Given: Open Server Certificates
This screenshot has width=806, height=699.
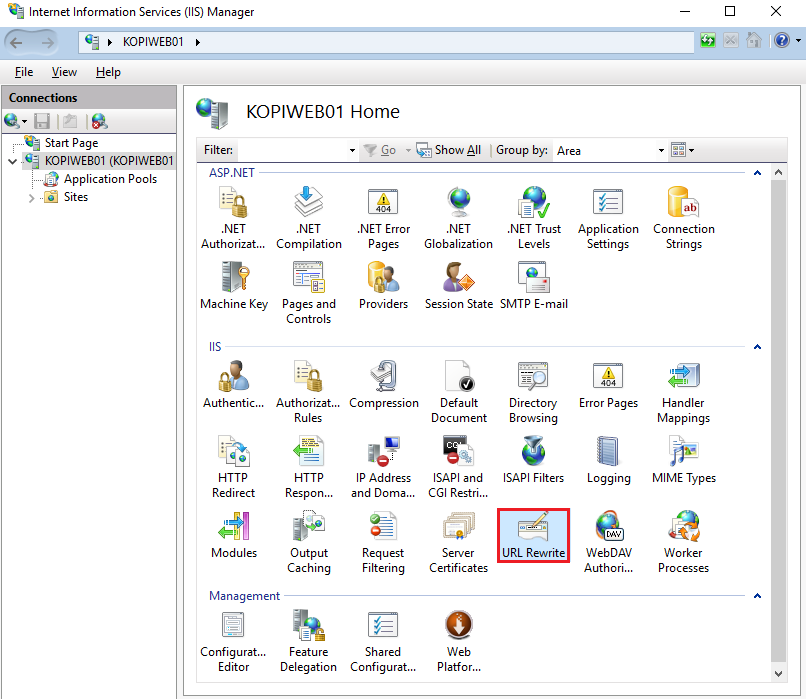Looking at the screenshot, I should [x=459, y=542].
